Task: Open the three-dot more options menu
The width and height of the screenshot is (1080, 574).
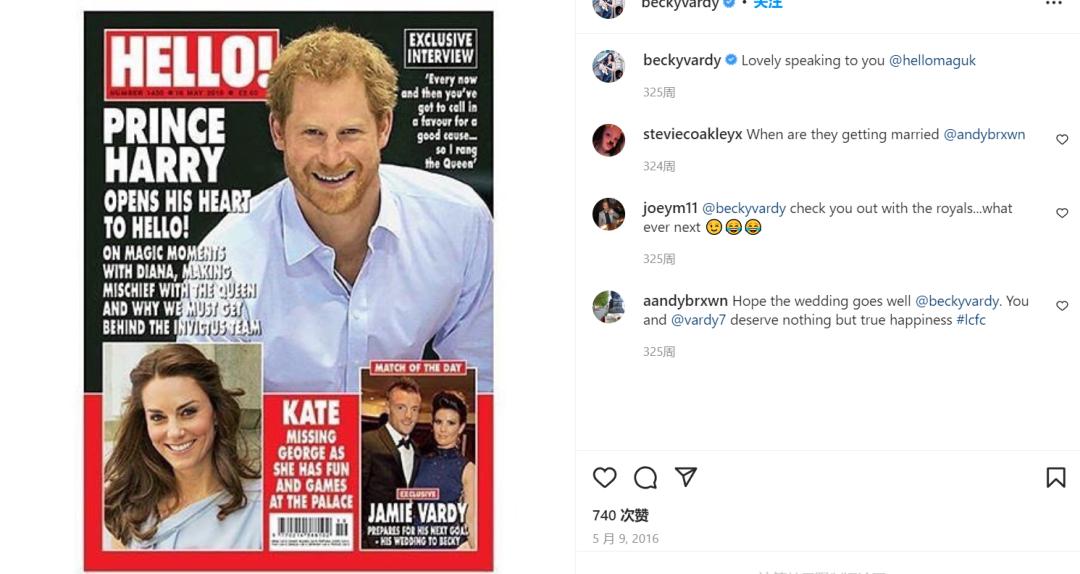Action: [1054, 4]
